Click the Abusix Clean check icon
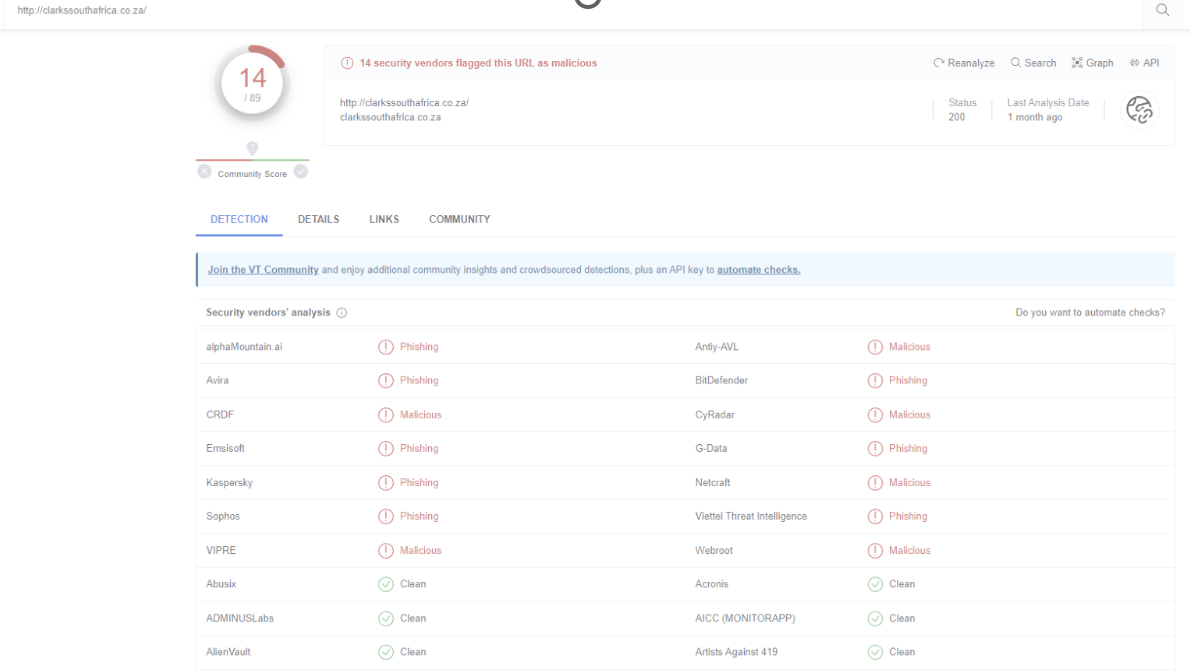 386,584
